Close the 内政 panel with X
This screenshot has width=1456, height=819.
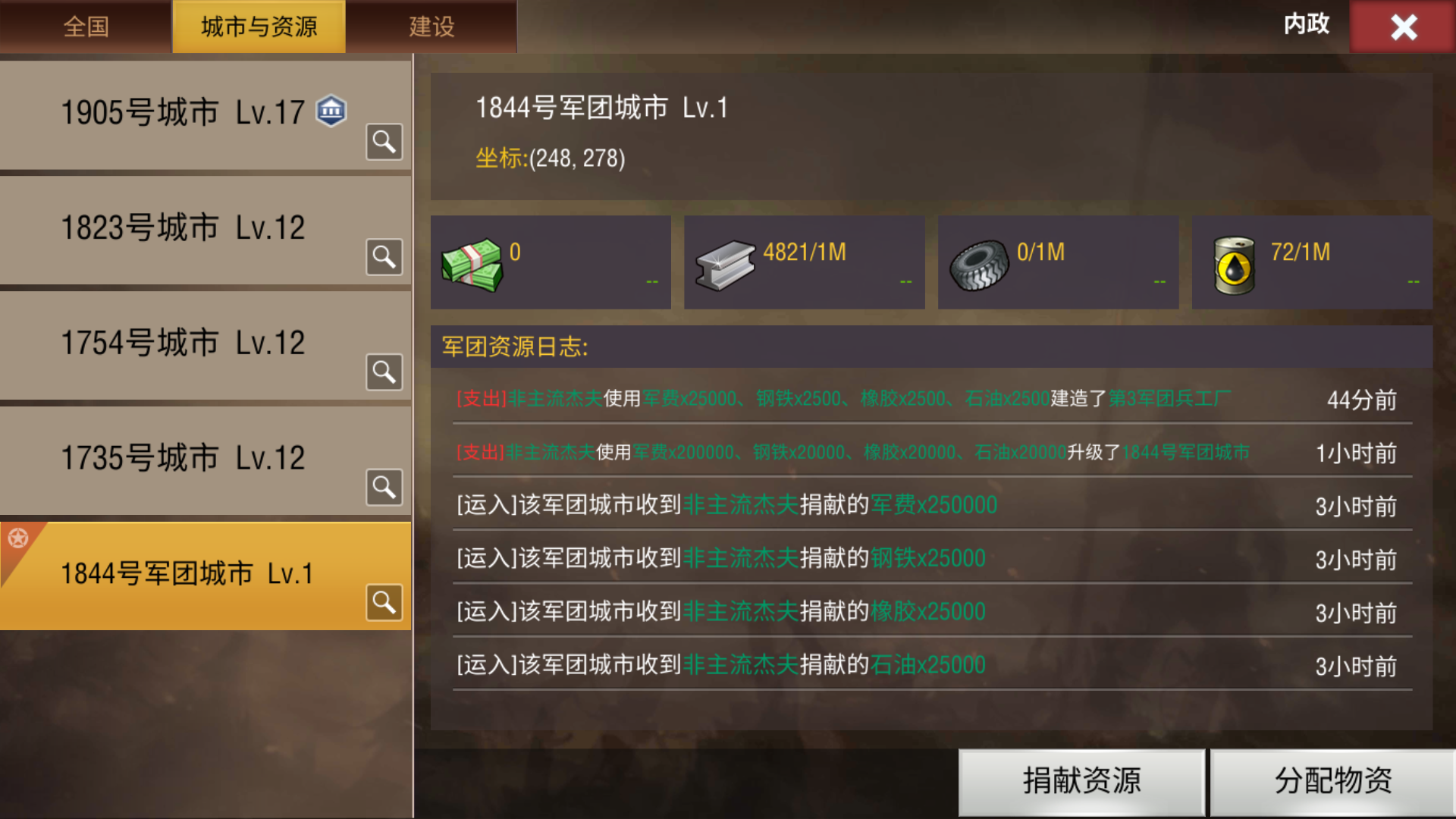pyautogui.click(x=1403, y=27)
